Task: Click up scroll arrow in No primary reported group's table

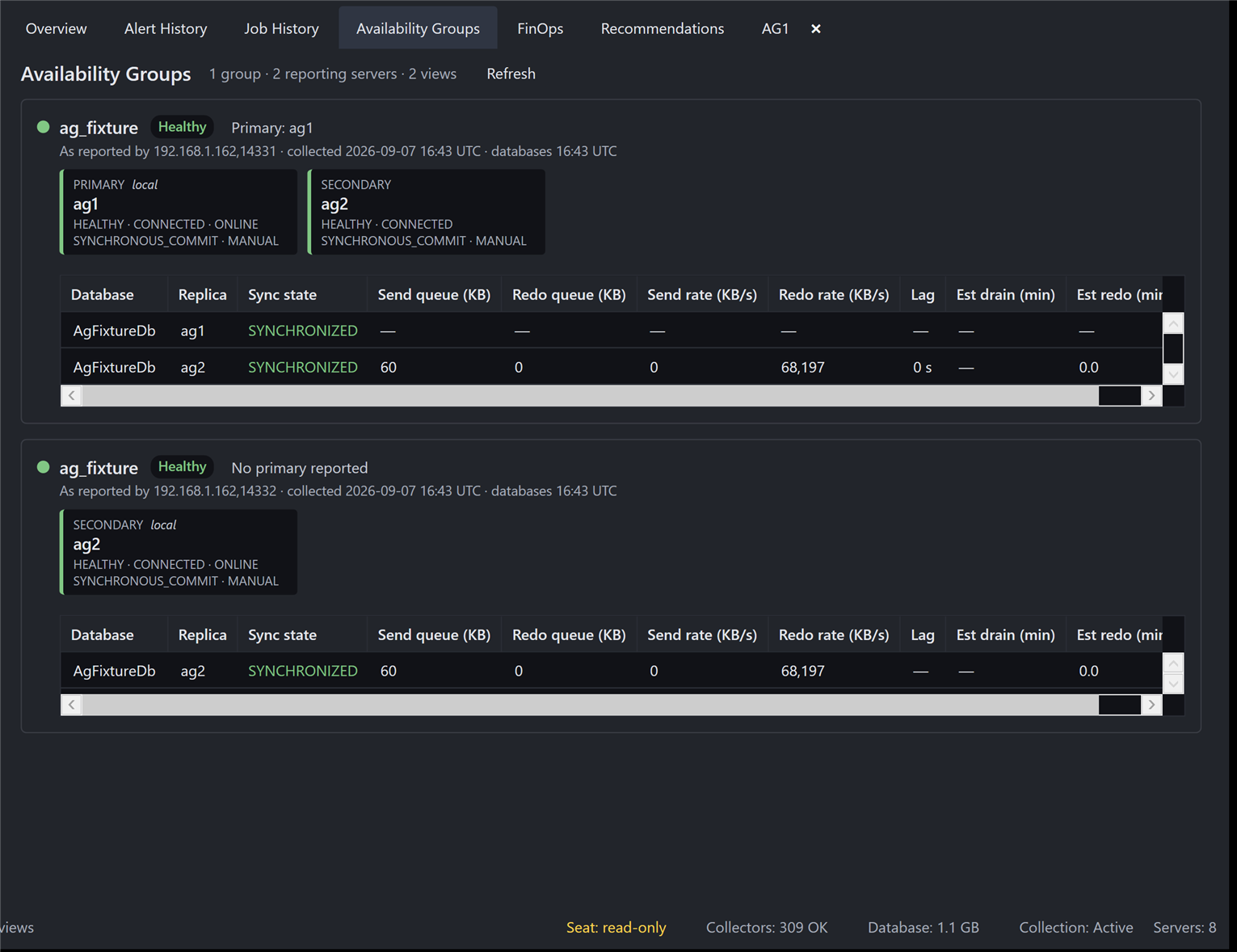Action: pyautogui.click(x=1173, y=663)
